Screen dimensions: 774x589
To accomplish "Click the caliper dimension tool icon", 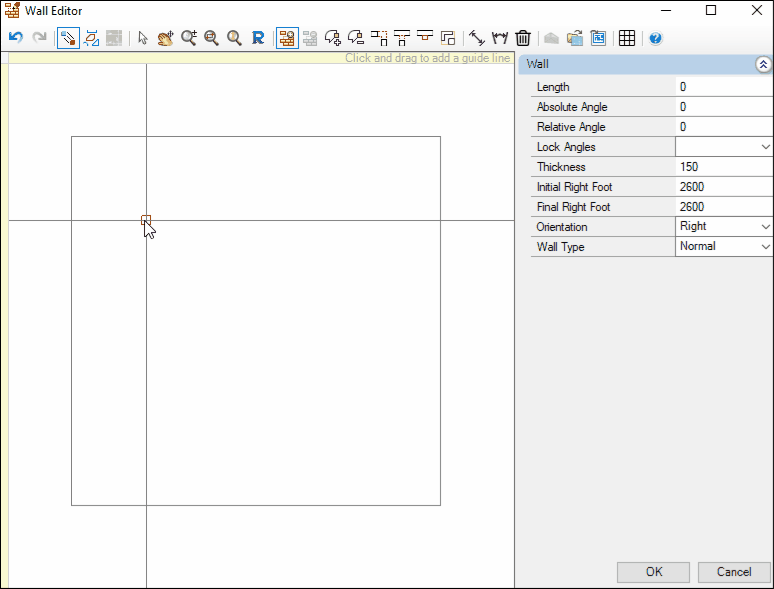I will coord(500,38).
